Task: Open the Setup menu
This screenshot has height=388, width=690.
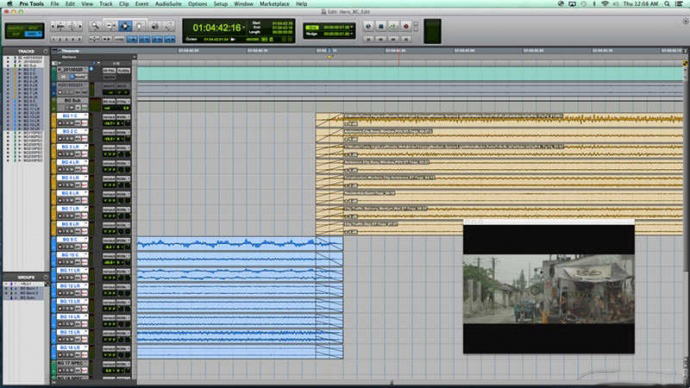Action: pyautogui.click(x=220, y=4)
